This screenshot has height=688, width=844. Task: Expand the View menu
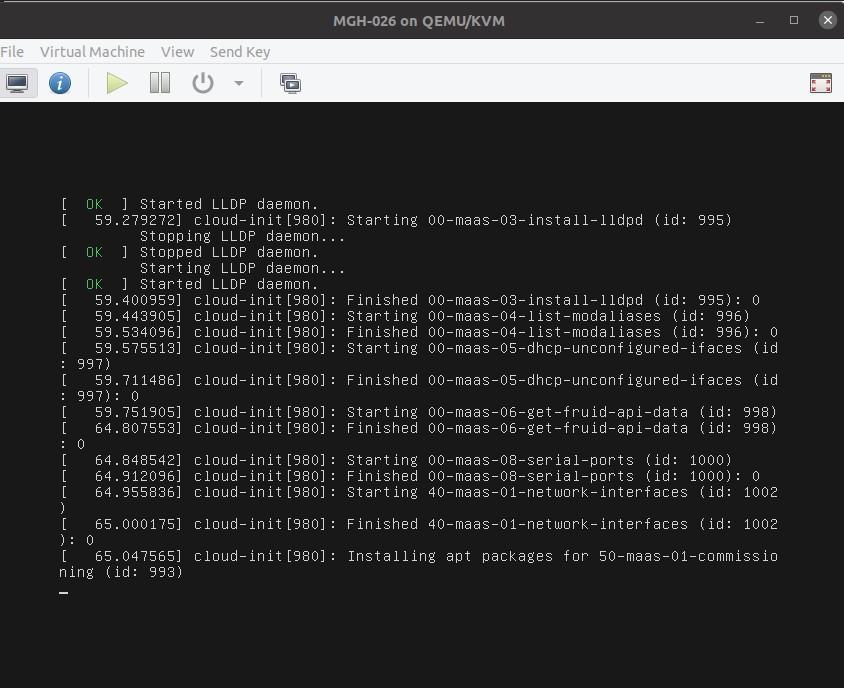click(x=177, y=52)
